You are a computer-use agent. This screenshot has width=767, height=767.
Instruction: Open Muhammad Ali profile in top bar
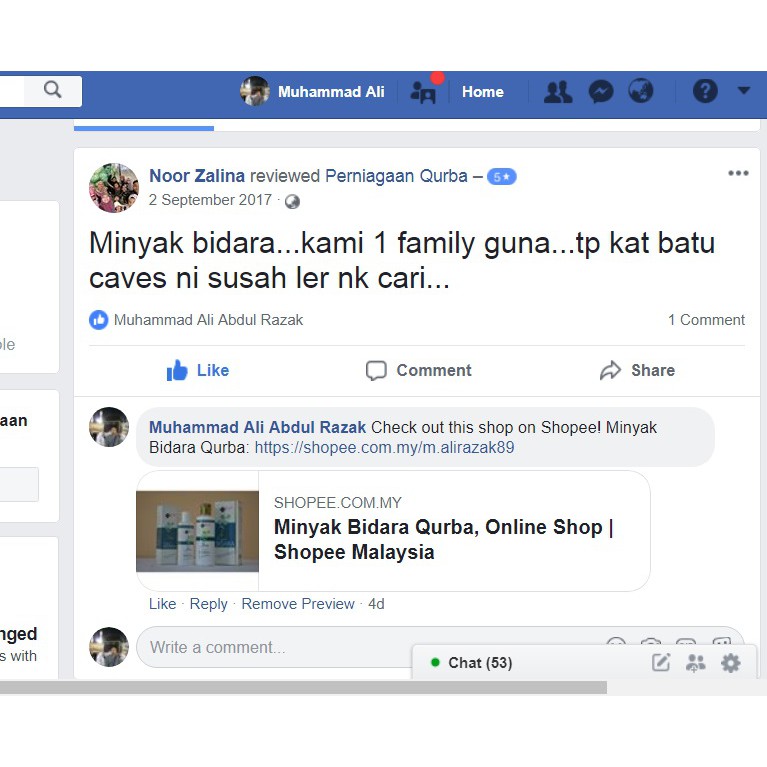pyautogui.click(x=312, y=92)
